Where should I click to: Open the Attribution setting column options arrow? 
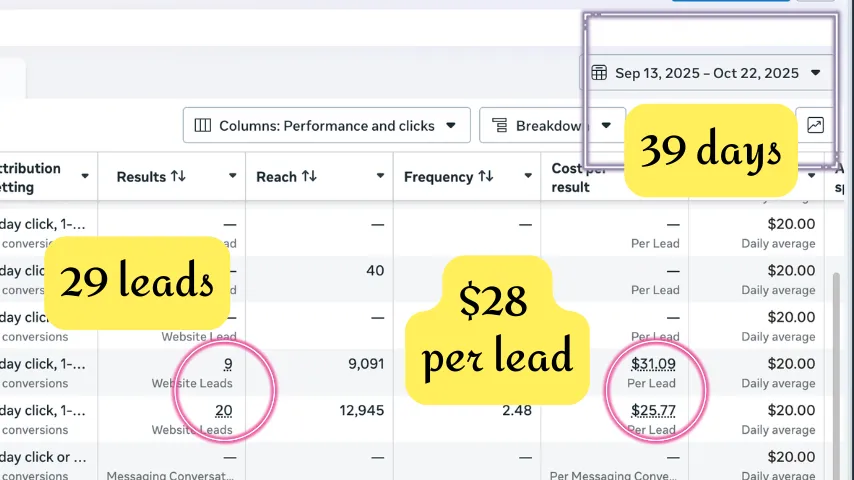tap(85, 177)
